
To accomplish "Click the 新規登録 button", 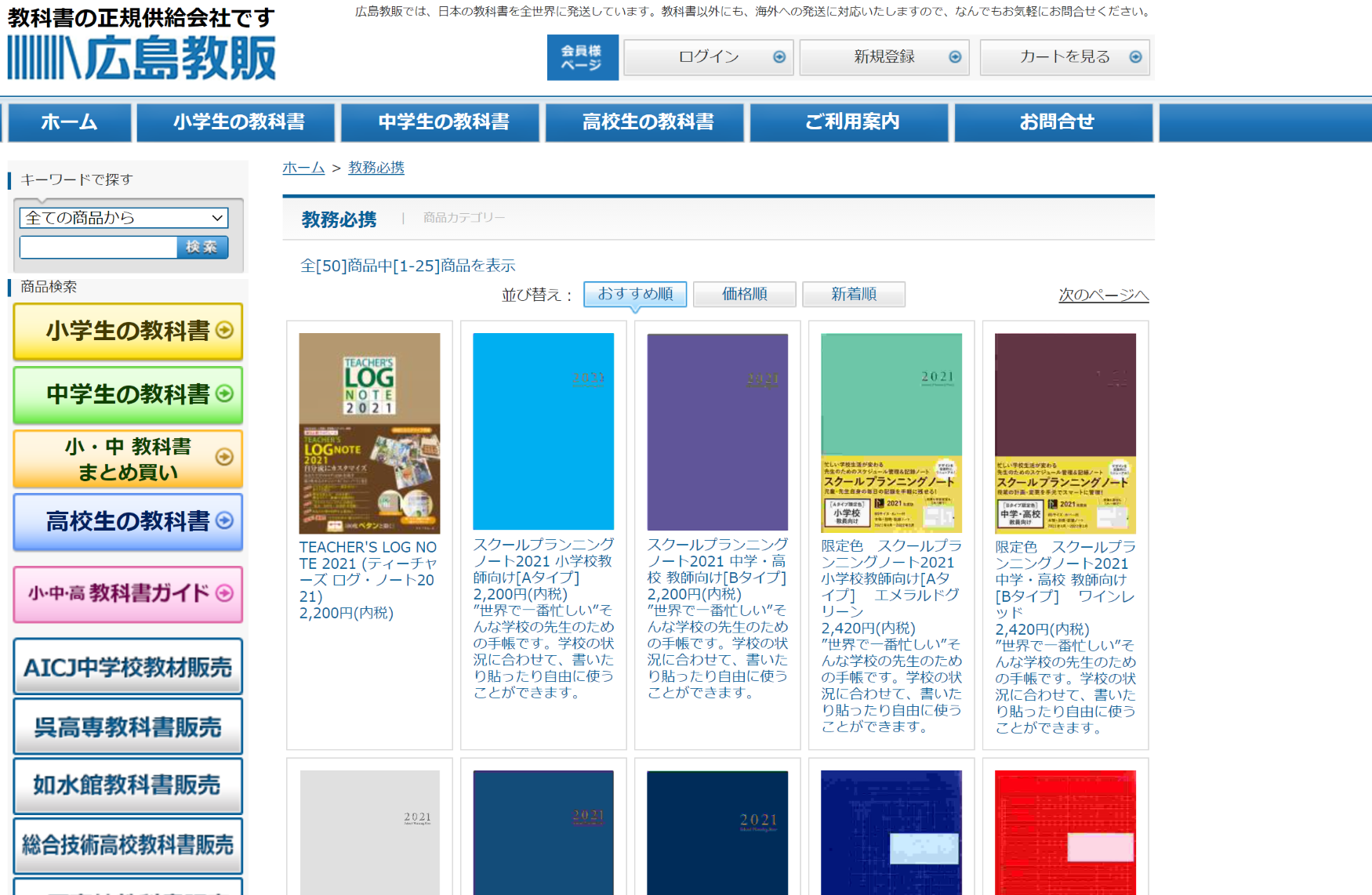I will [x=884, y=57].
